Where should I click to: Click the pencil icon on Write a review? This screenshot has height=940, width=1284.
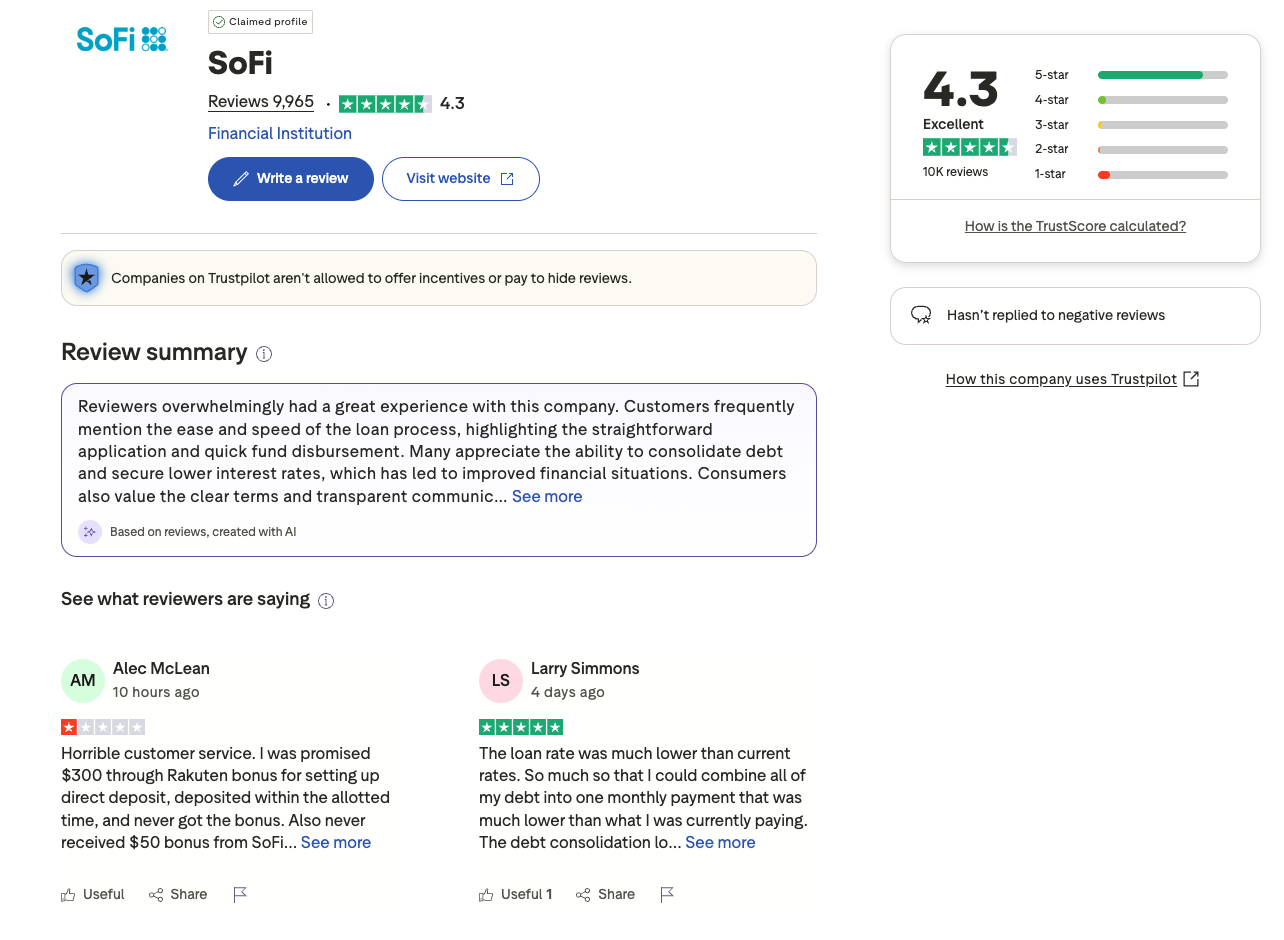[239, 178]
